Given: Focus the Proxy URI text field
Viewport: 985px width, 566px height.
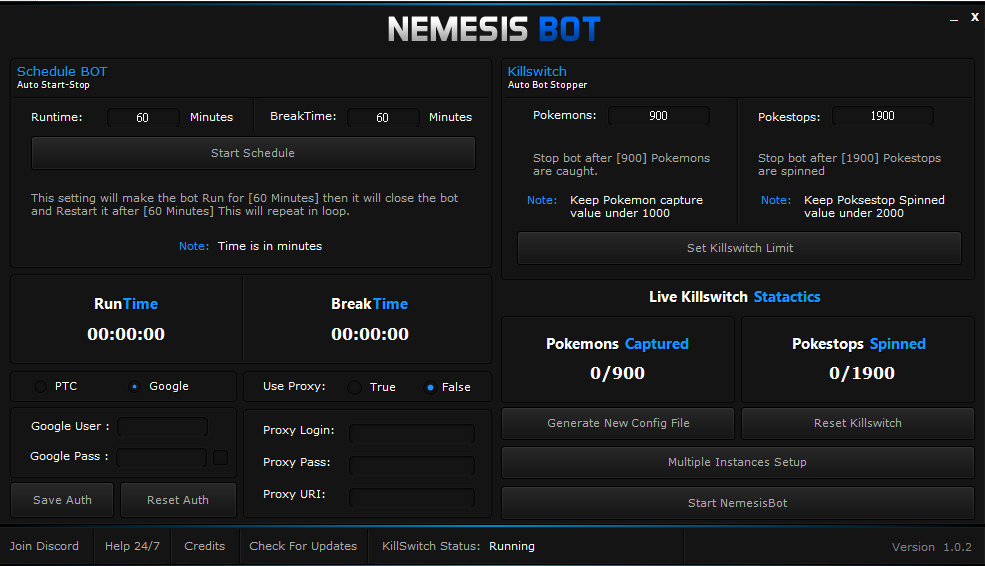Looking at the screenshot, I should click(x=412, y=497).
